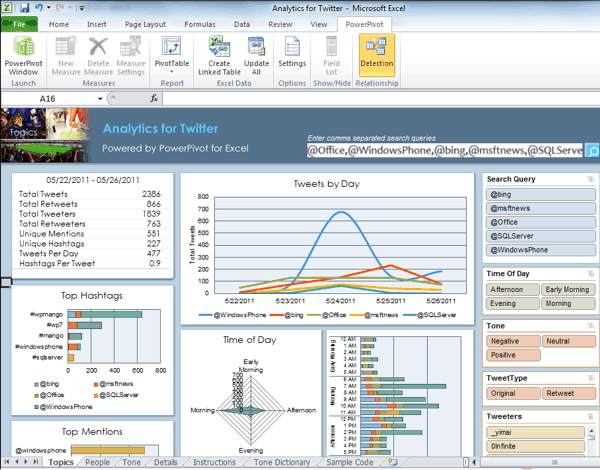Switch to the Formulas tab
This screenshot has width=600, height=470.
coord(200,24)
